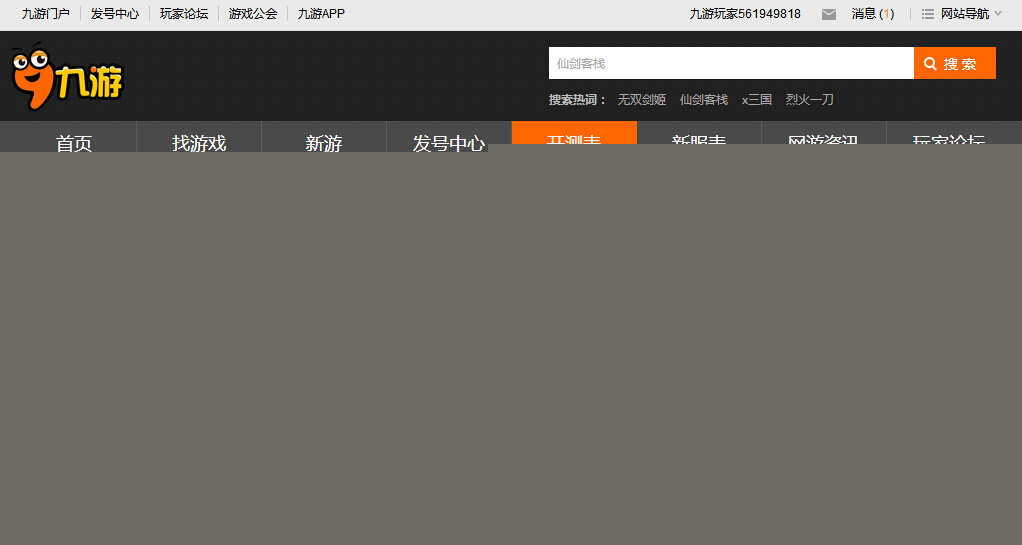Open 游戏公会 in the top bar
The height and width of the screenshot is (545, 1022).
(253, 14)
